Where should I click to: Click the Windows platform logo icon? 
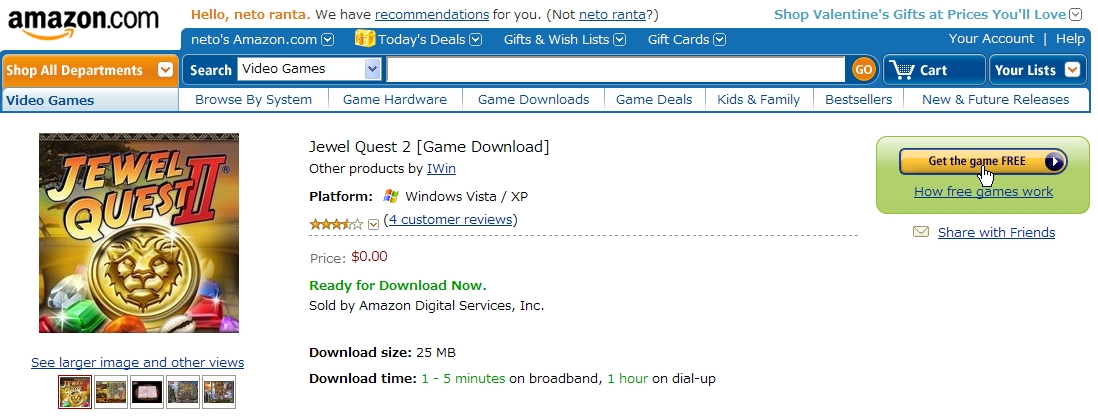point(391,196)
